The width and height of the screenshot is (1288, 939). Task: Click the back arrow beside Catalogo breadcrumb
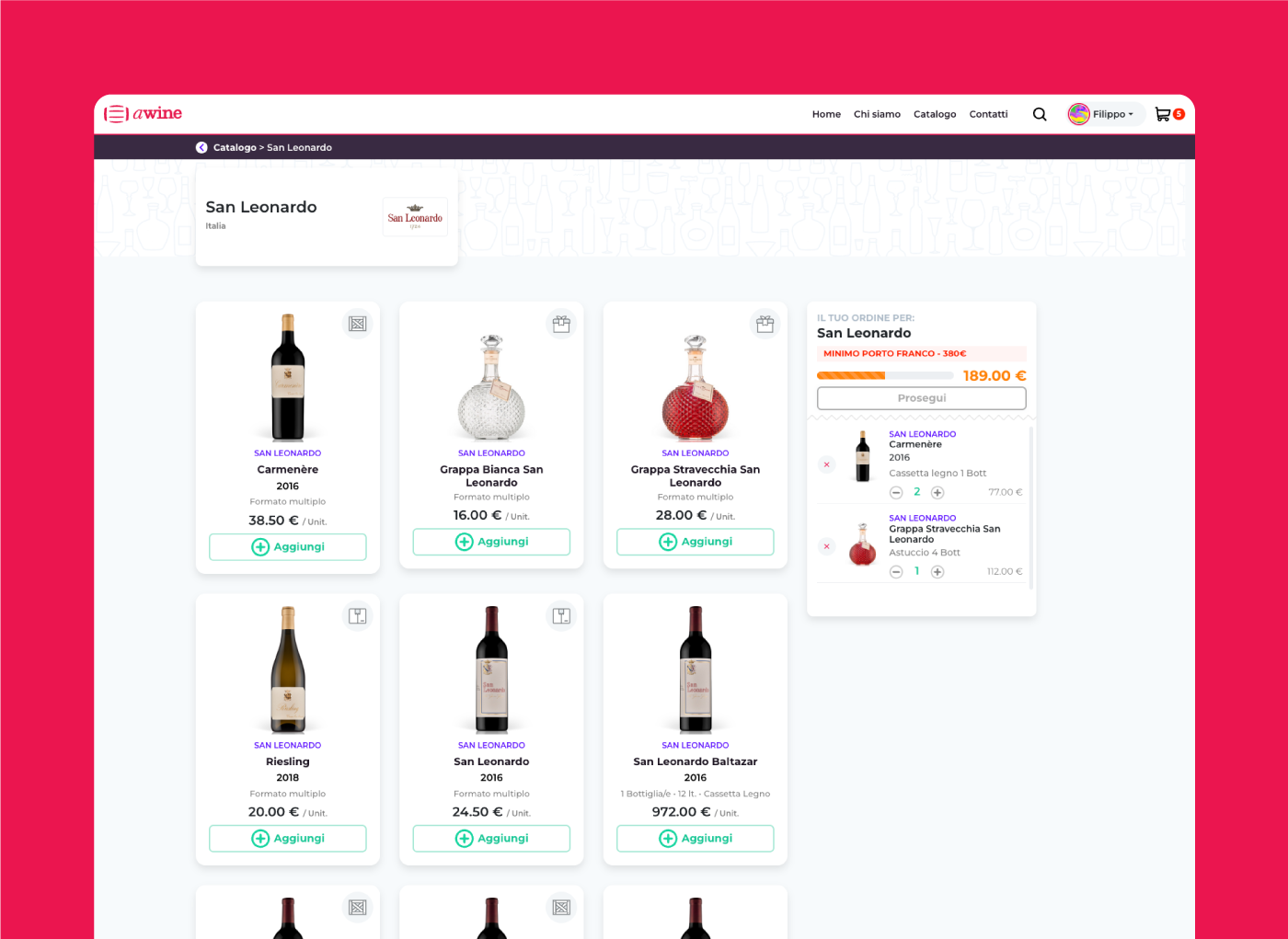click(x=201, y=147)
